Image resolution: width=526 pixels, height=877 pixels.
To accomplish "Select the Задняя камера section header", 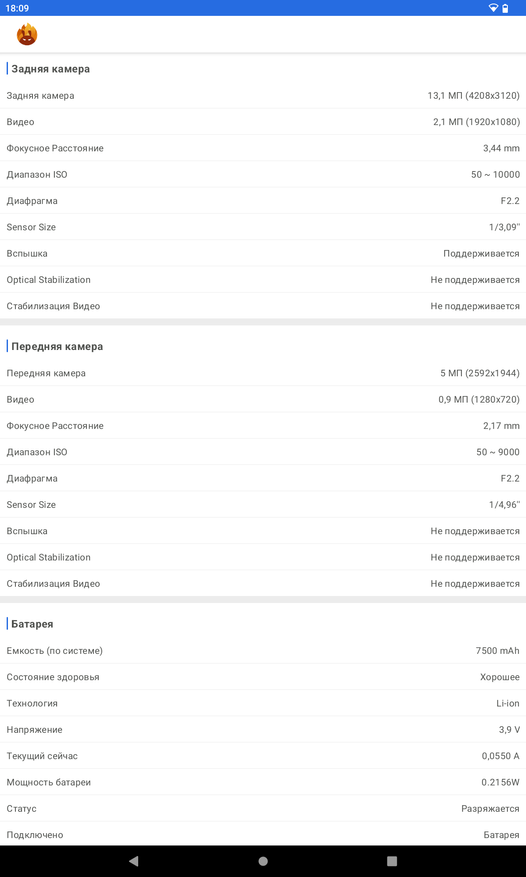I will pos(50,69).
